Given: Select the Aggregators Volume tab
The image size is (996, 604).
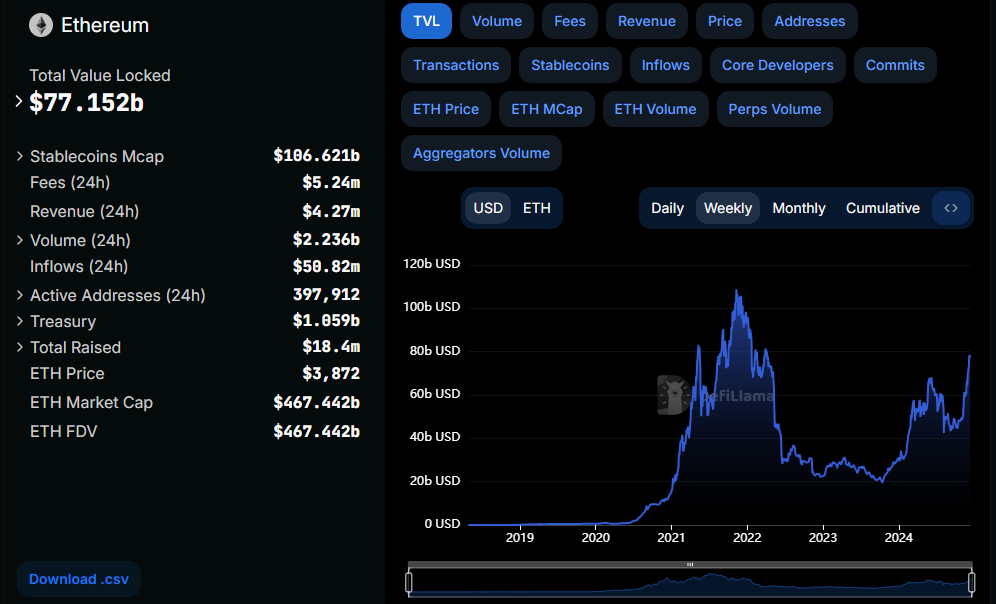Looking at the screenshot, I should tap(481, 153).
